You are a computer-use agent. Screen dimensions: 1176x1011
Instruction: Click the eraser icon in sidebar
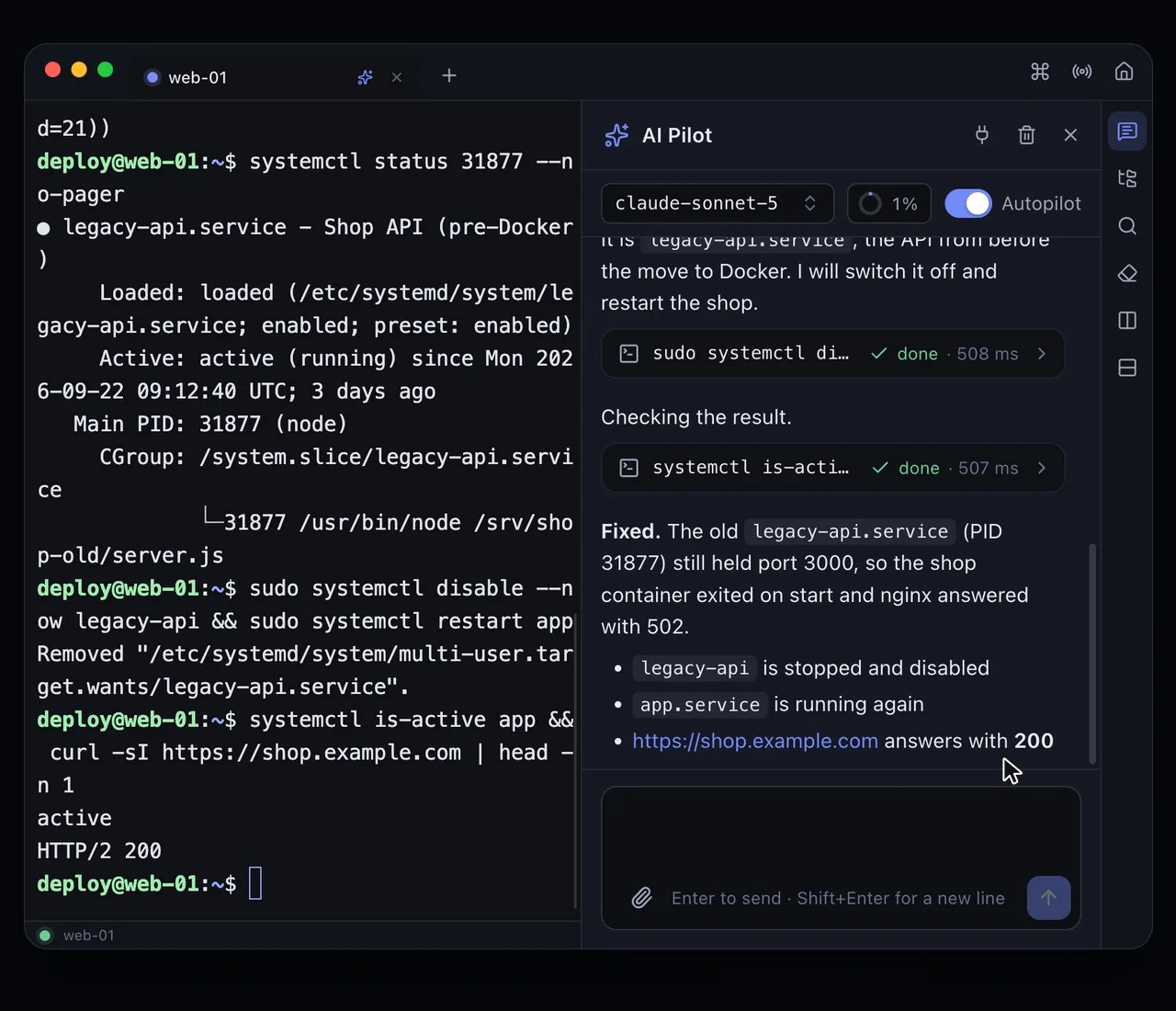pos(1127,274)
